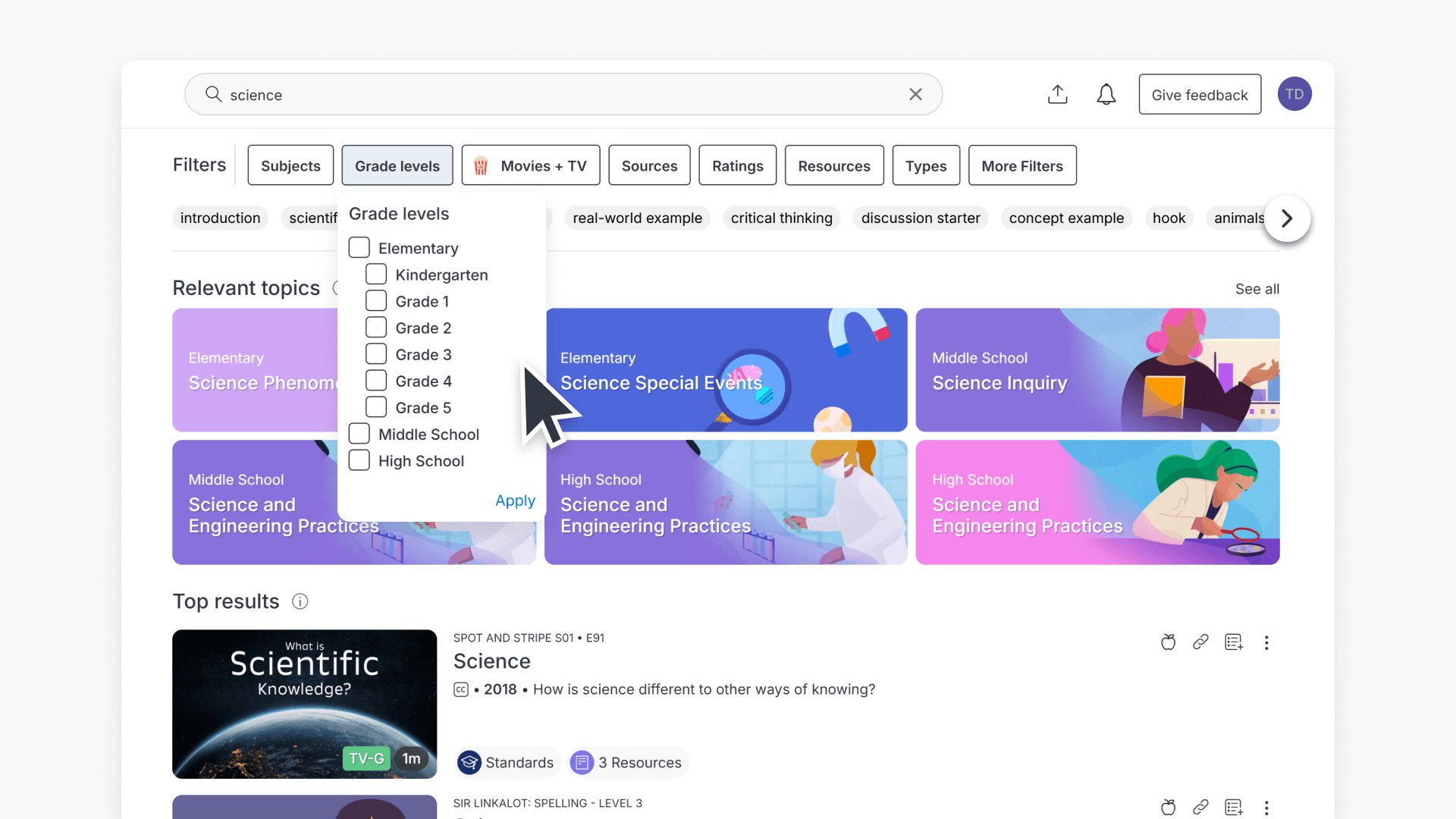Check the High School checkbox
This screenshot has width=1456, height=819.
[x=359, y=460]
